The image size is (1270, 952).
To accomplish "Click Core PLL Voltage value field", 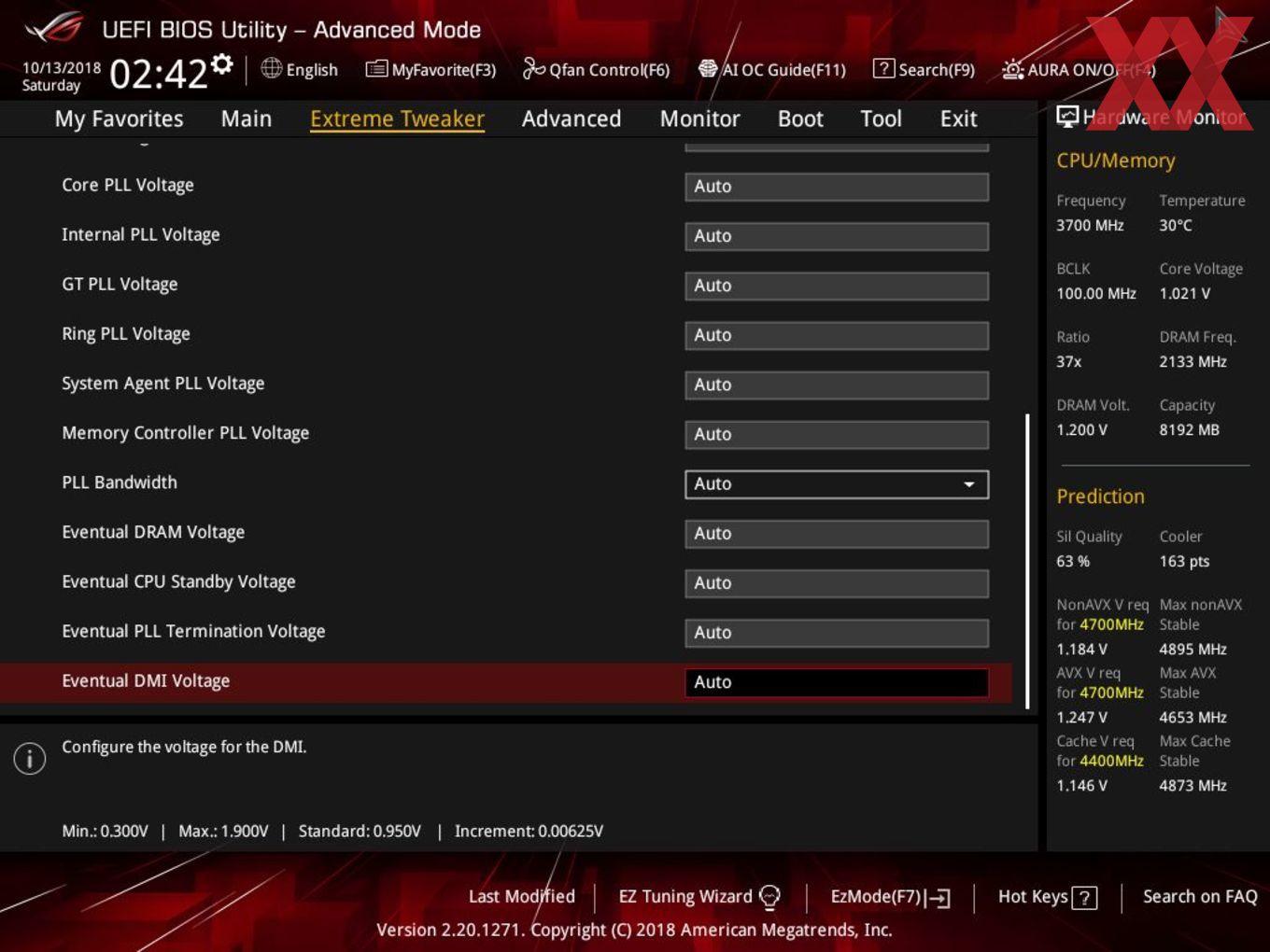I will click(837, 186).
